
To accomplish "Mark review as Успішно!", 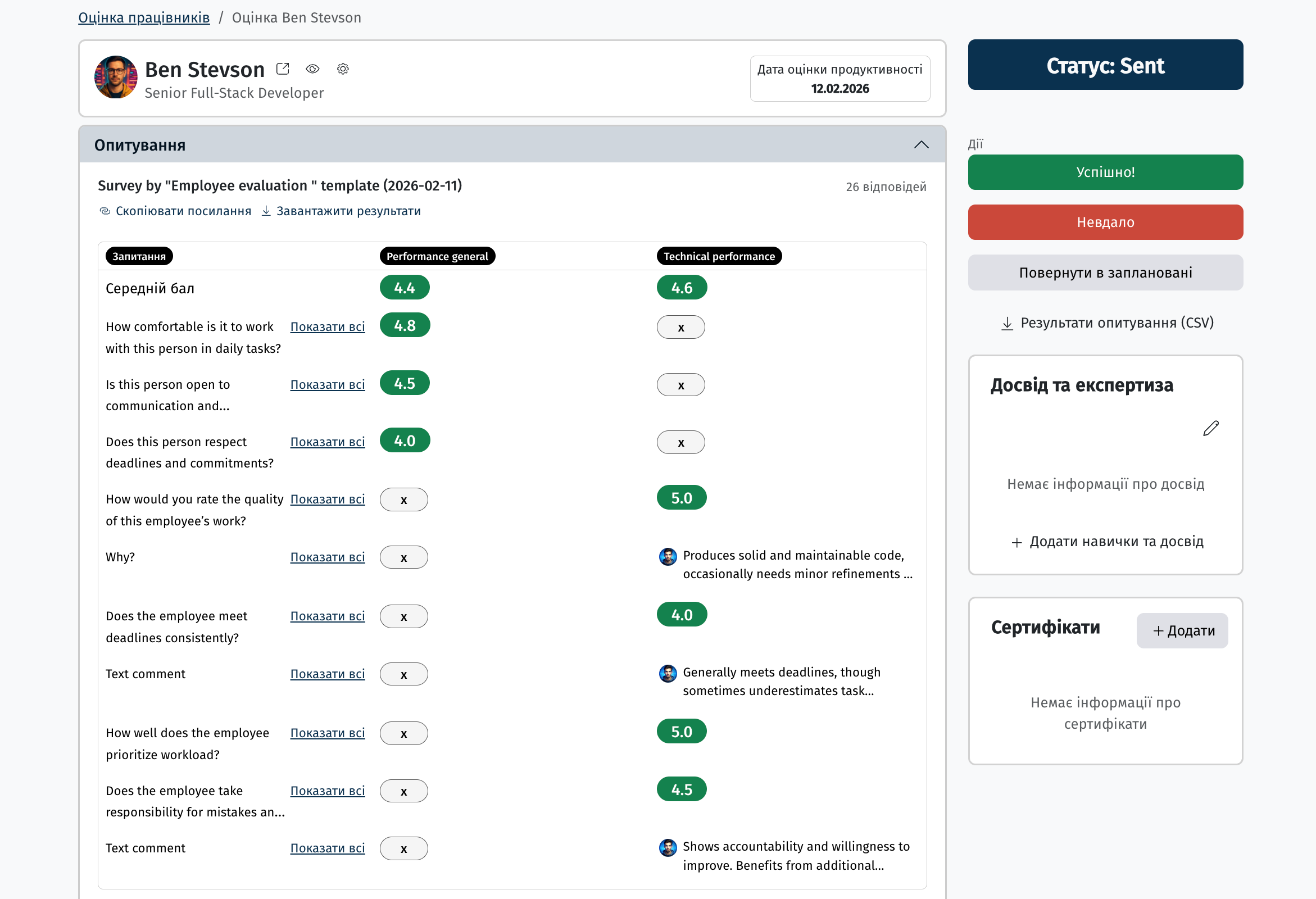I will [x=1105, y=172].
